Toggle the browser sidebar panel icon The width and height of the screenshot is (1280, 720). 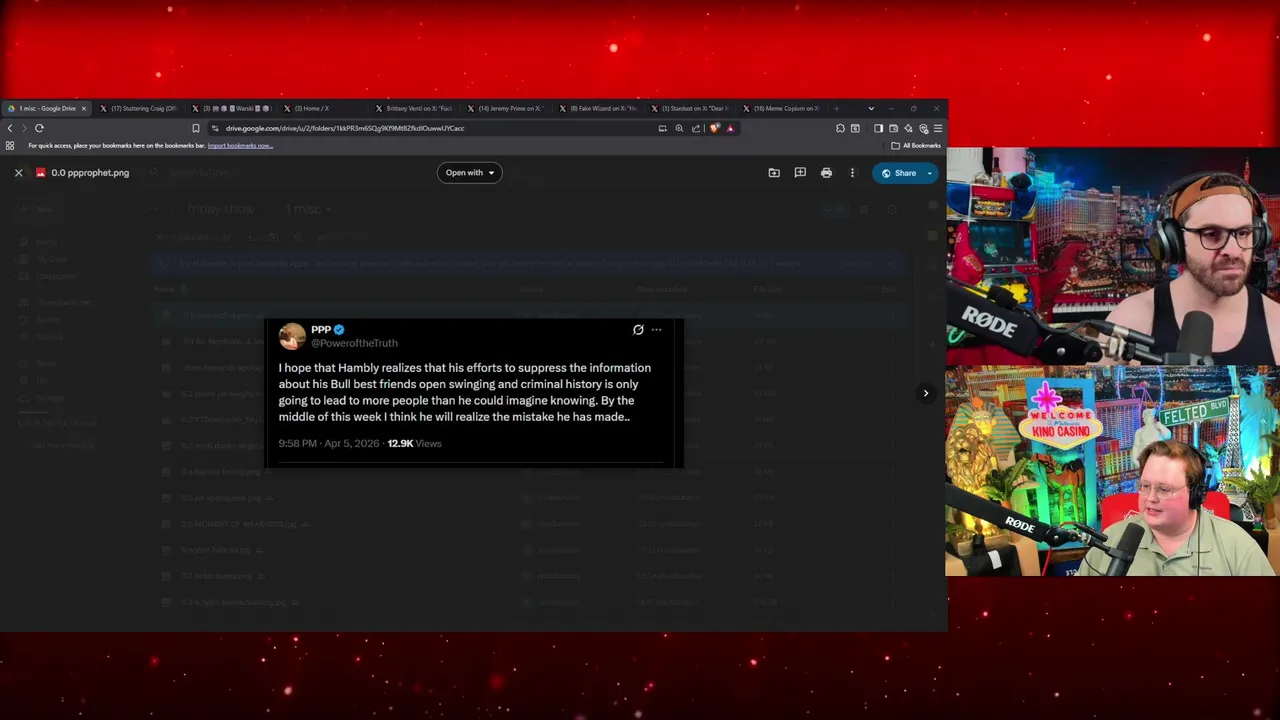click(x=878, y=128)
